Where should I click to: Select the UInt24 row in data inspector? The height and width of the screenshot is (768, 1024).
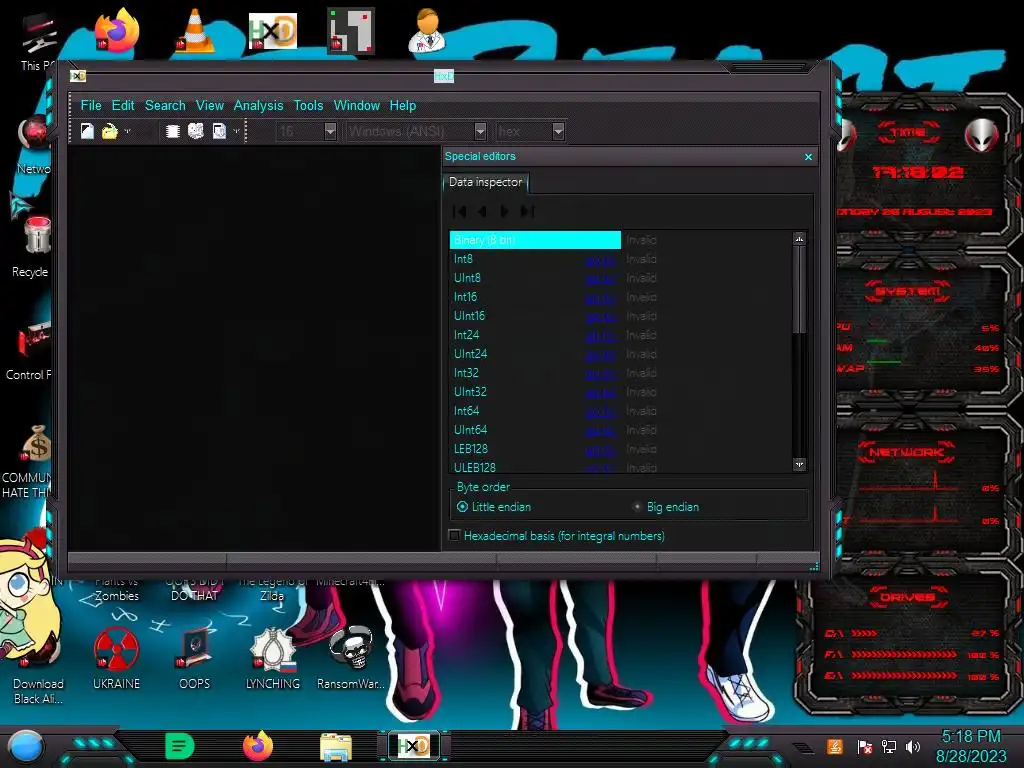[620, 354]
